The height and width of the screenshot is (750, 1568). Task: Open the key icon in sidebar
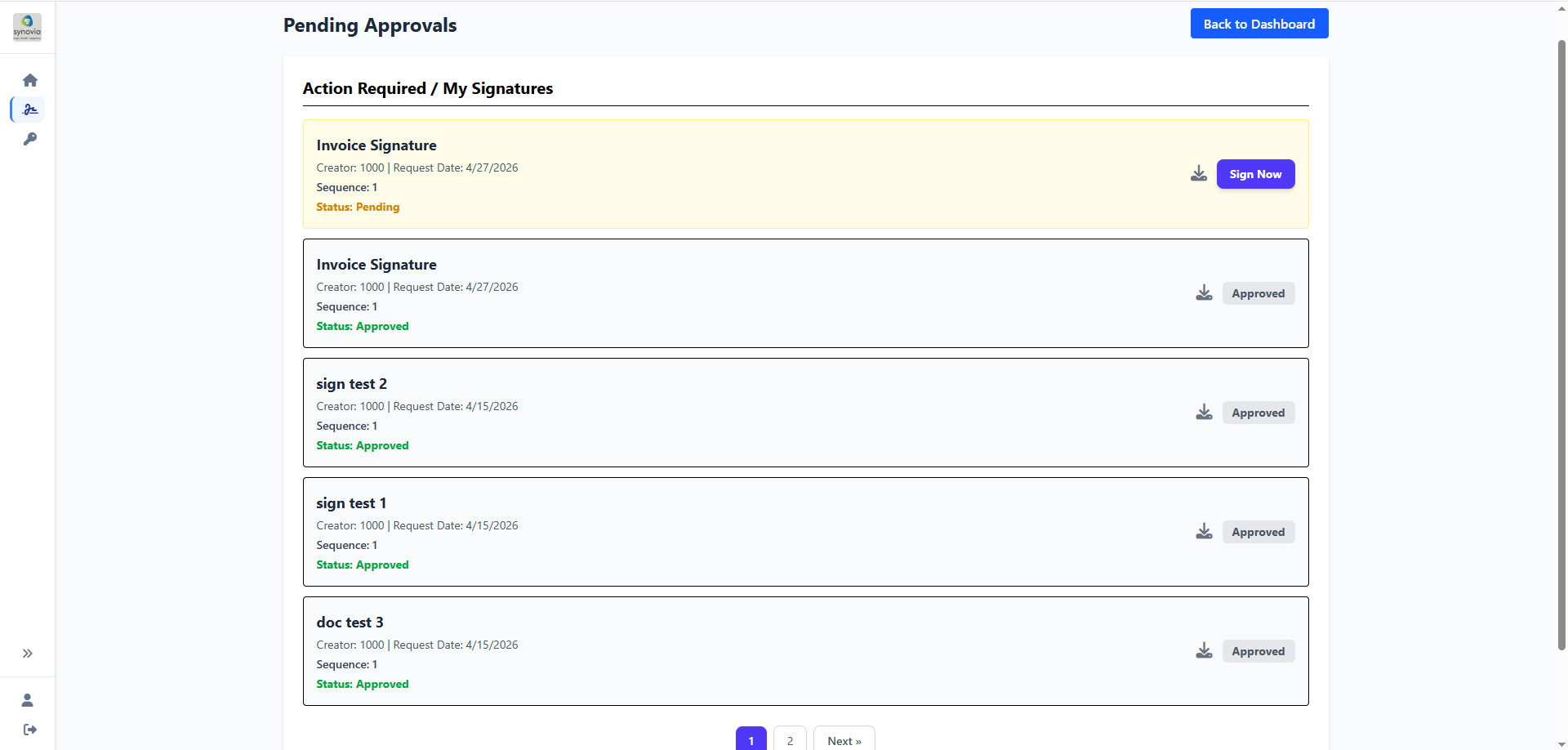pyautogui.click(x=30, y=139)
